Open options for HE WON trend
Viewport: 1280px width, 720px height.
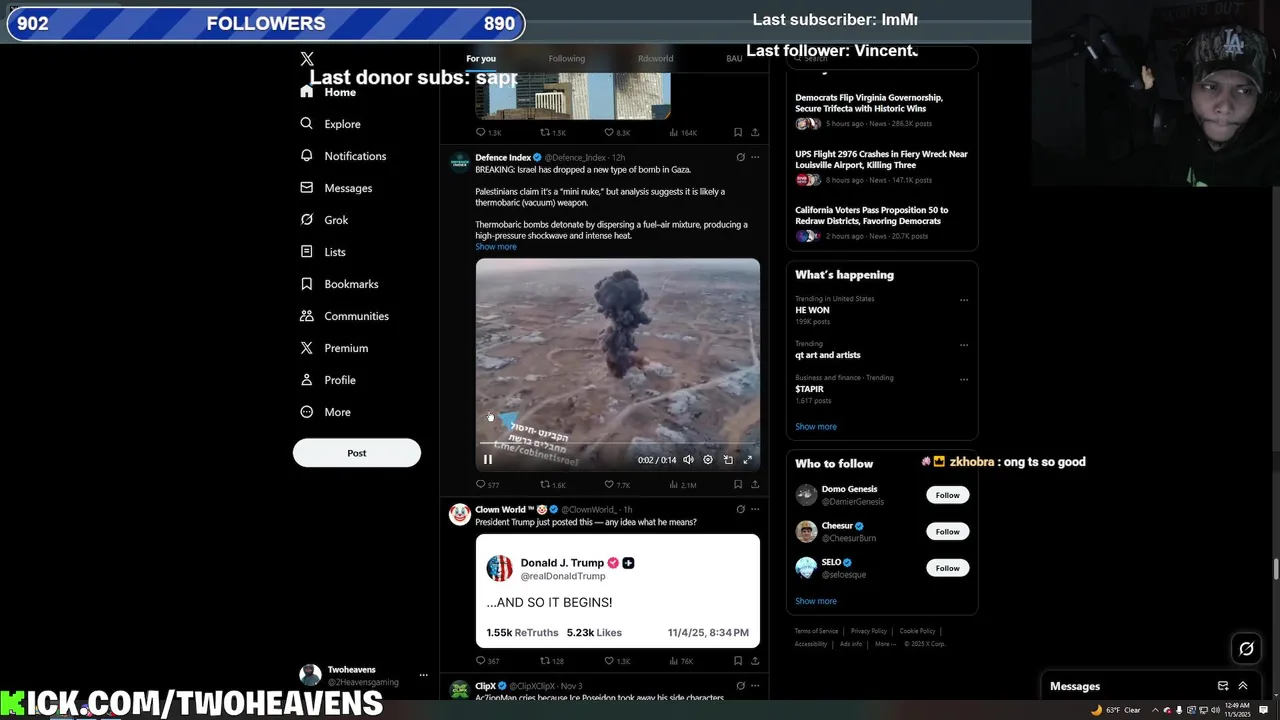coord(964,300)
